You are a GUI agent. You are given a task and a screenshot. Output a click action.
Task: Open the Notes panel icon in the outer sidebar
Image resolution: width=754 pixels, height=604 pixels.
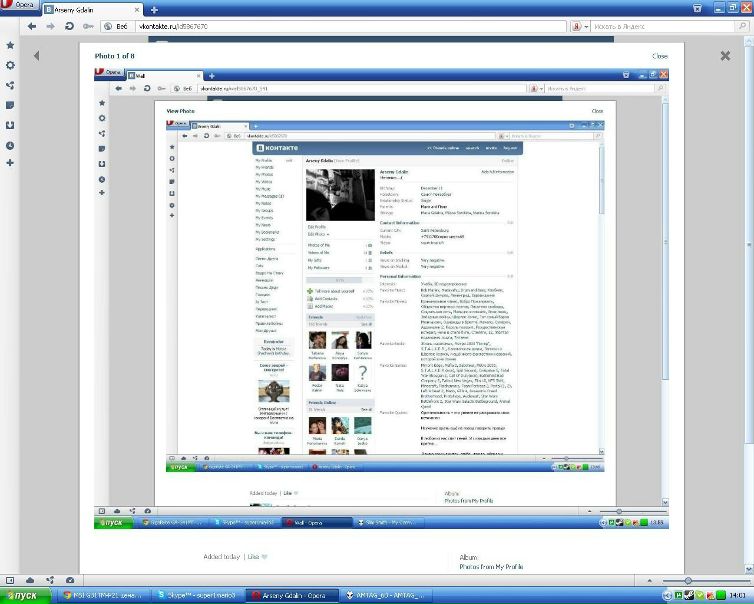[10, 105]
